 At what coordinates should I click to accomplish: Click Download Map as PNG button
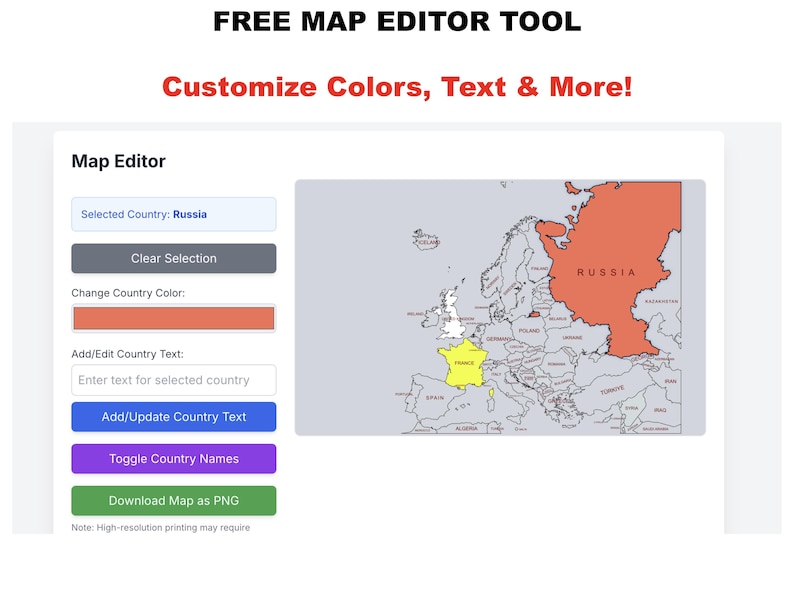pyautogui.click(x=174, y=501)
